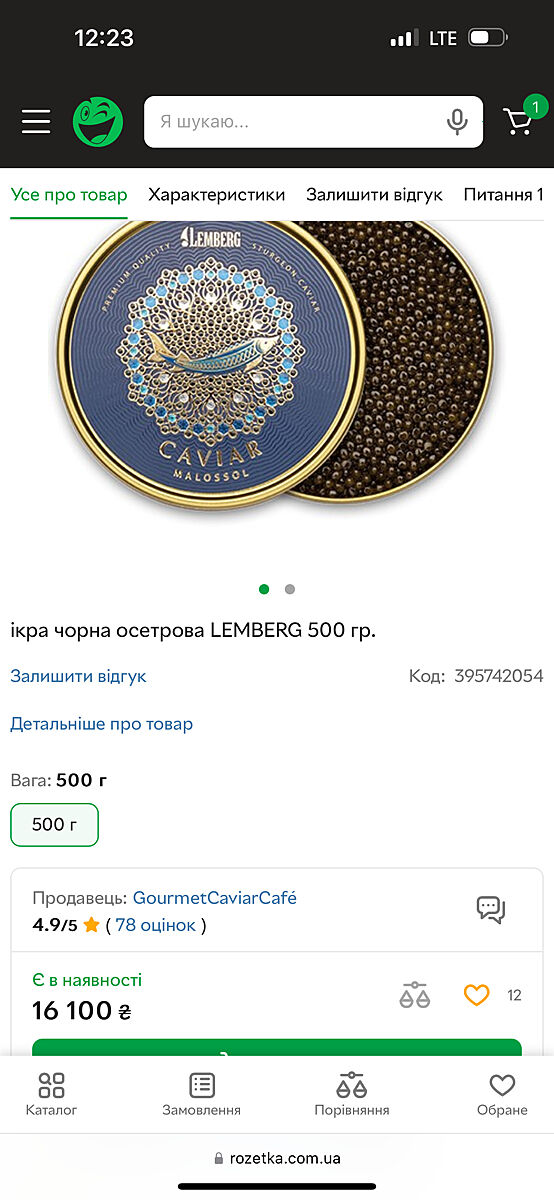Image resolution: width=554 pixels, height=1200 pixels.
Task: Switch to second product image dot
Action: (290, 589)
